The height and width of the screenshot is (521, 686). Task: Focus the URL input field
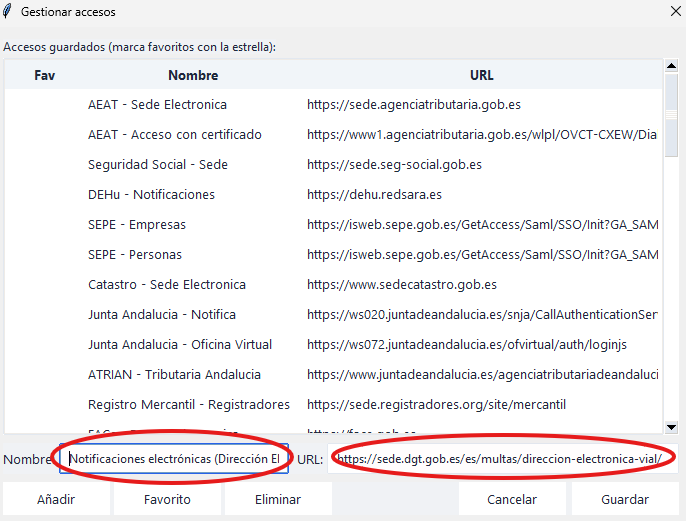coord(503,459)
